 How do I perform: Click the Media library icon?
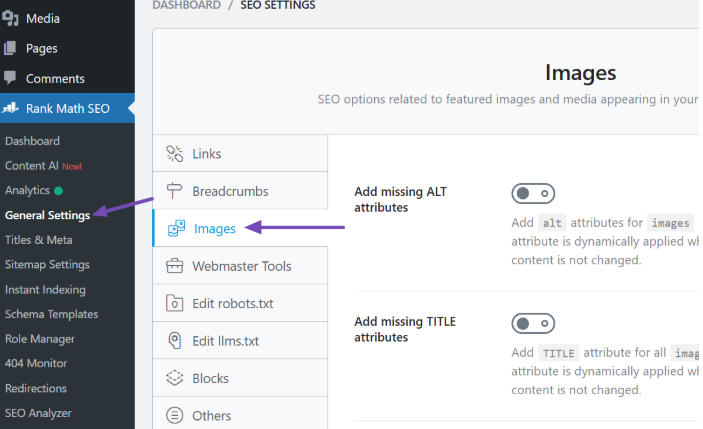click(10, 18)
